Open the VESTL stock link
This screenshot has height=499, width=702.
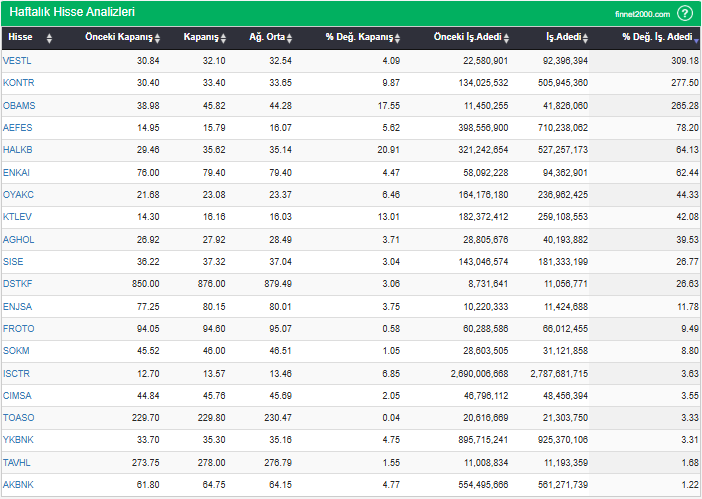click(17, 61)
